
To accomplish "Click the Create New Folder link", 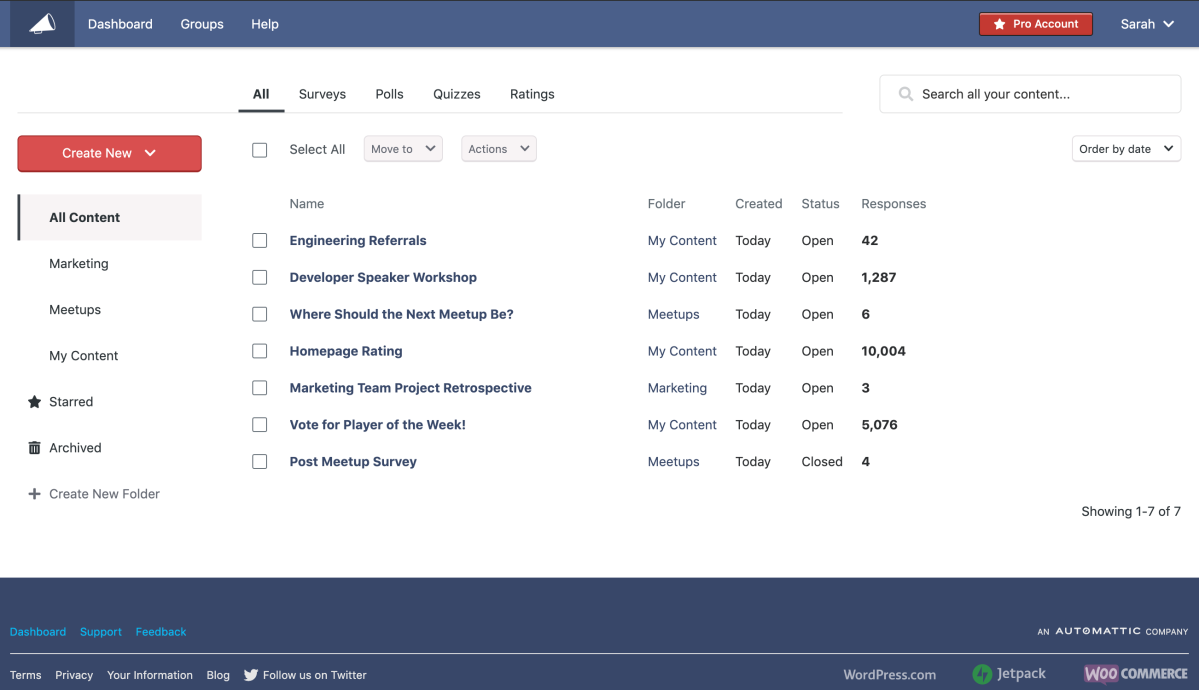I will [x=104, y=494].
